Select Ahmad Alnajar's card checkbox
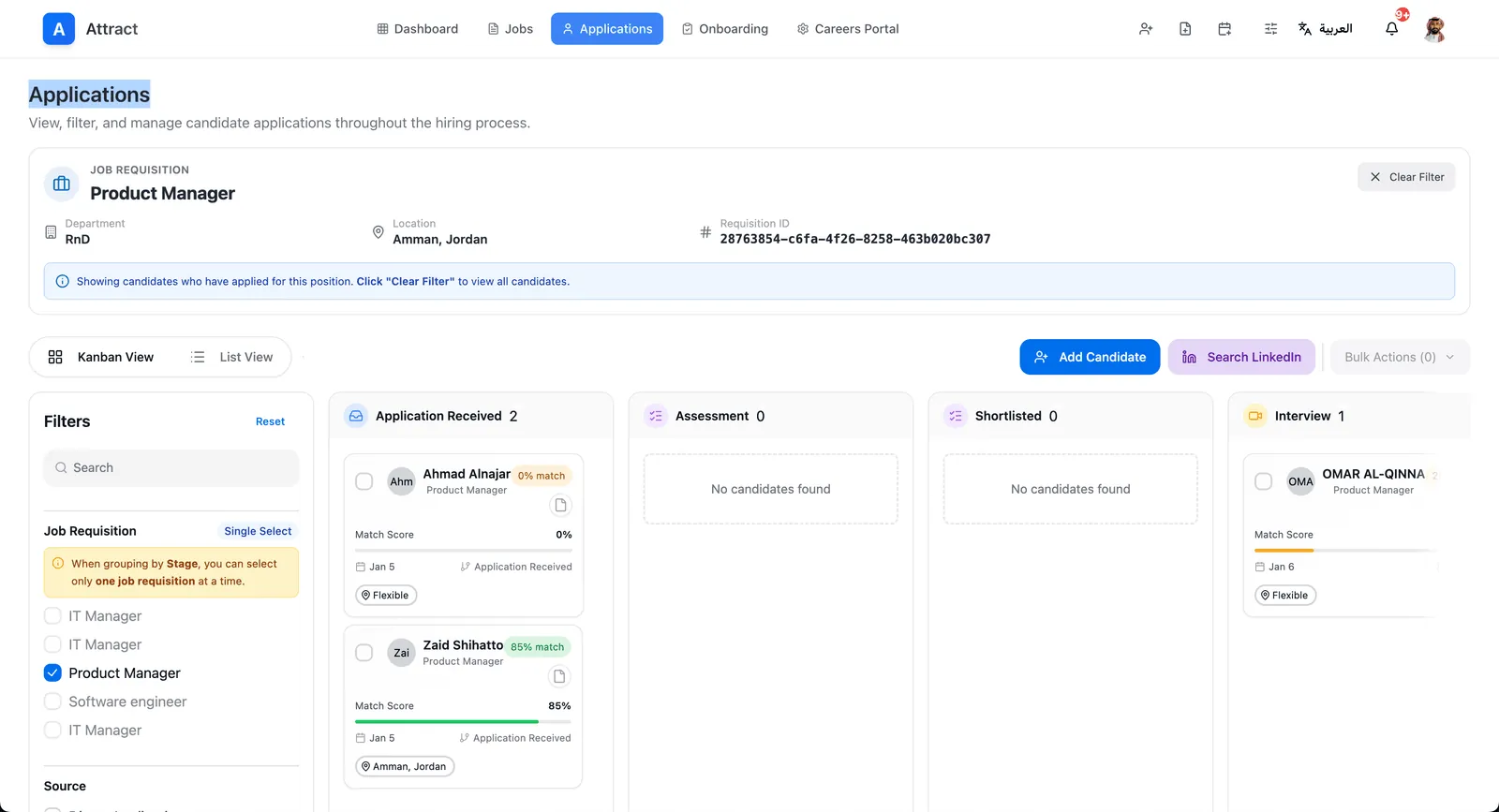This screenshot has height=812, width=1499. tap(364, 481)
